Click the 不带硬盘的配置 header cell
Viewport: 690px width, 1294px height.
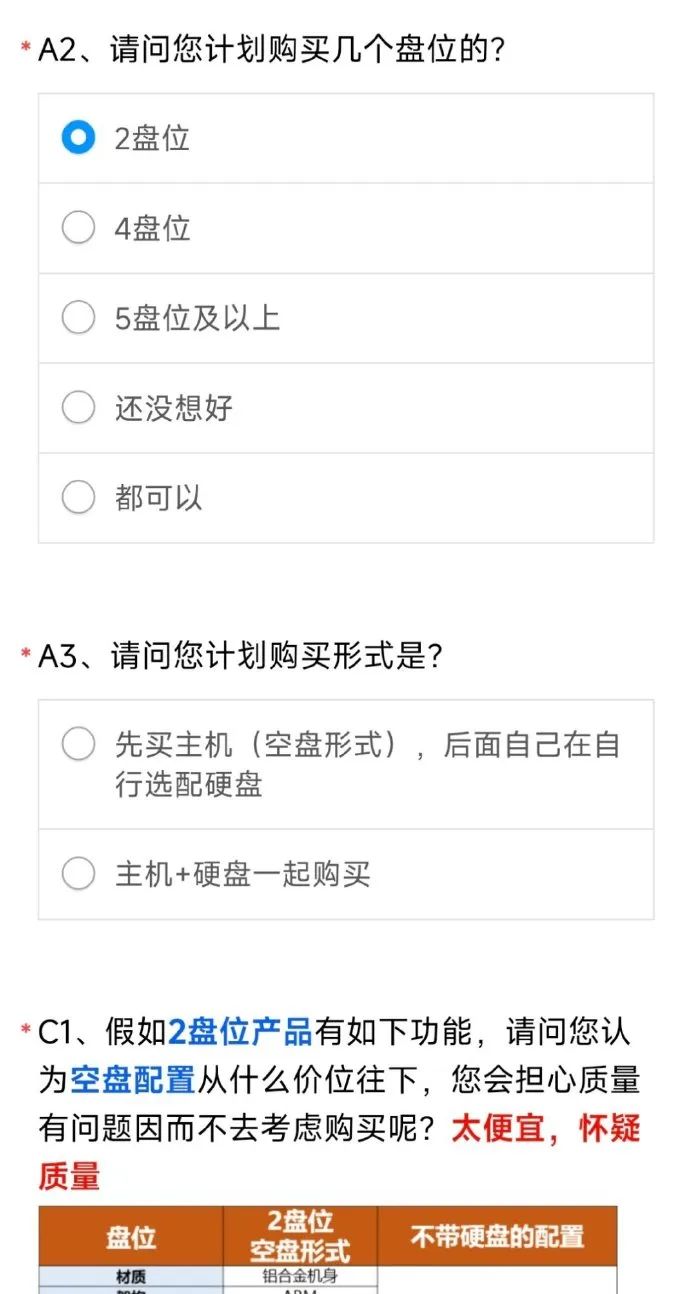497,1236
